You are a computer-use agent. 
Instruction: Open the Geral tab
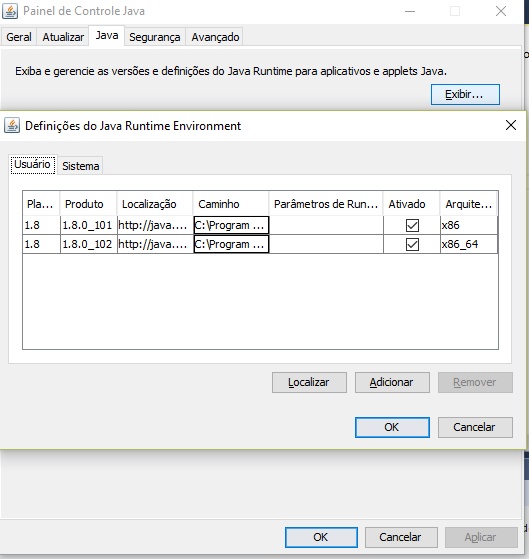[x=19, y=37]
